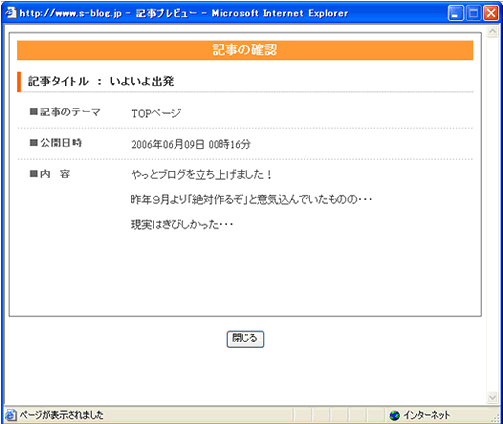The image size is (503, 424).
Task: Click the IE page icon in title bar
Action: [10, 13]
